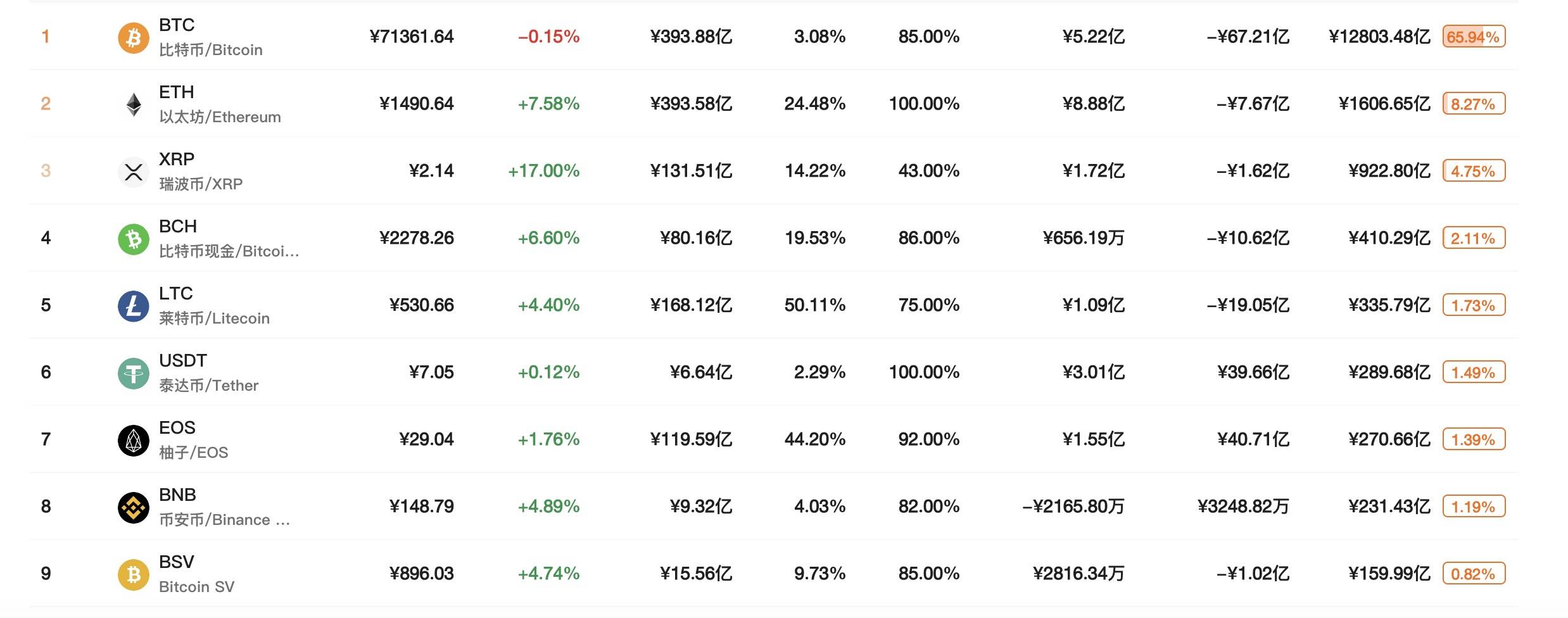Open the 以太坊/Ethereum name link
Image resolution: width=1568 pixels, height=618 pixels.
pyautogui.click(x=220, y=117)
